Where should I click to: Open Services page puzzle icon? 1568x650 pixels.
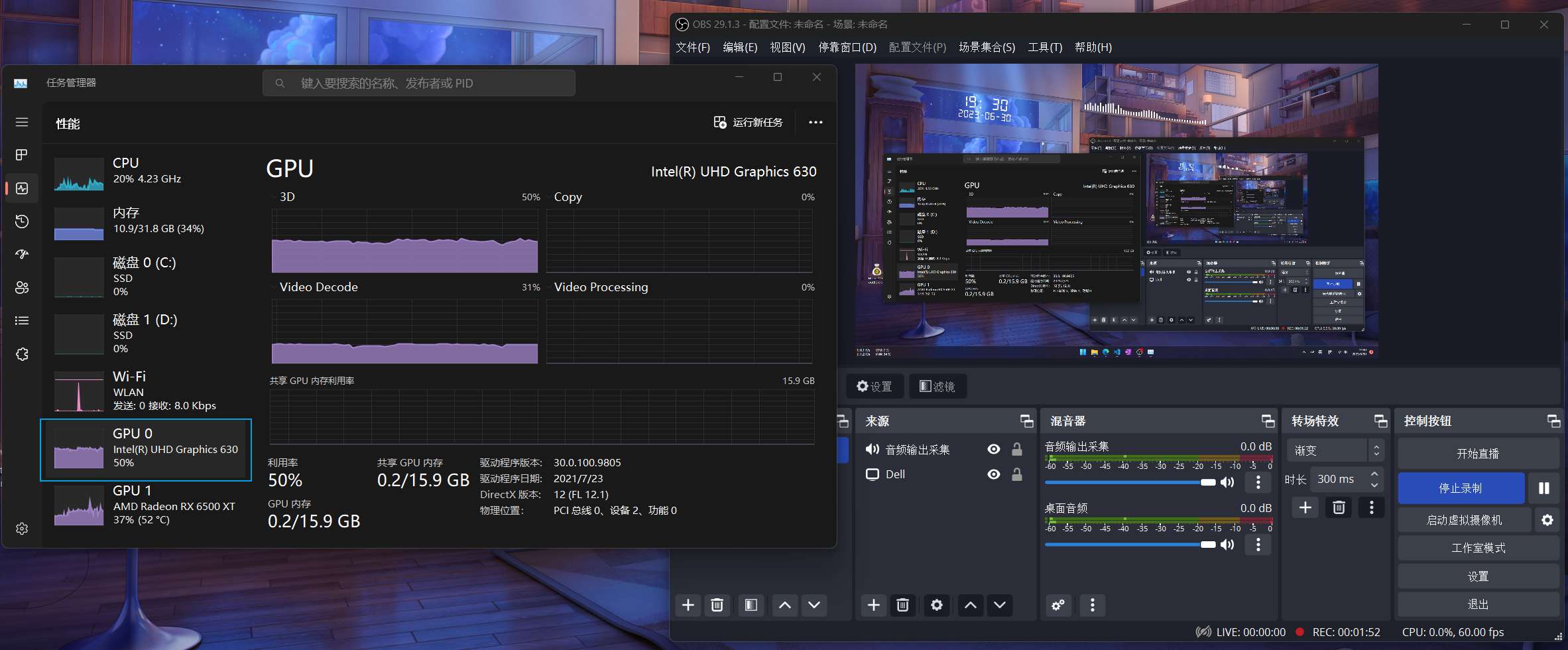point(22,354)
